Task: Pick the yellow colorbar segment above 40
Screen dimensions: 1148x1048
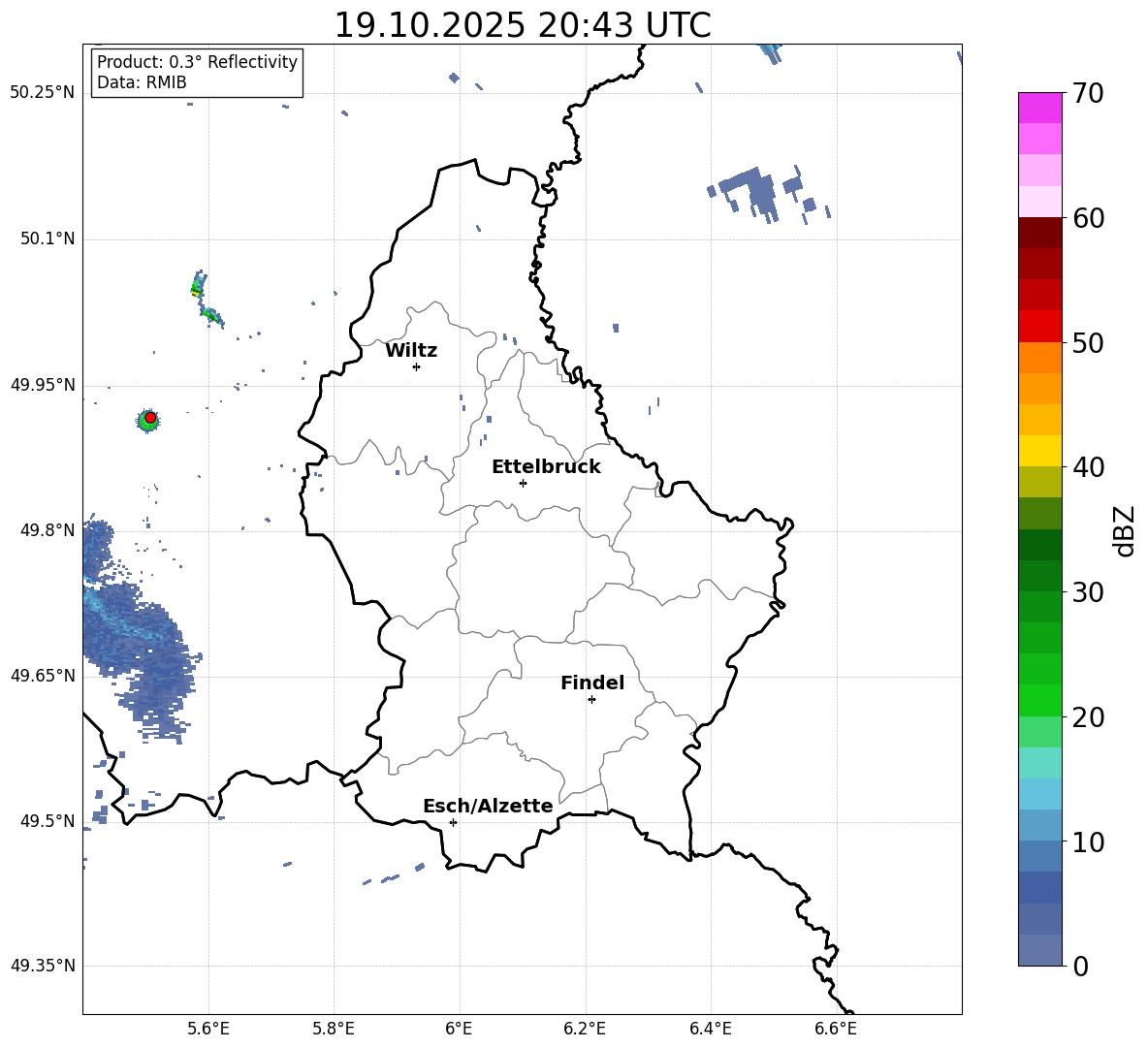Action: 1040,451
